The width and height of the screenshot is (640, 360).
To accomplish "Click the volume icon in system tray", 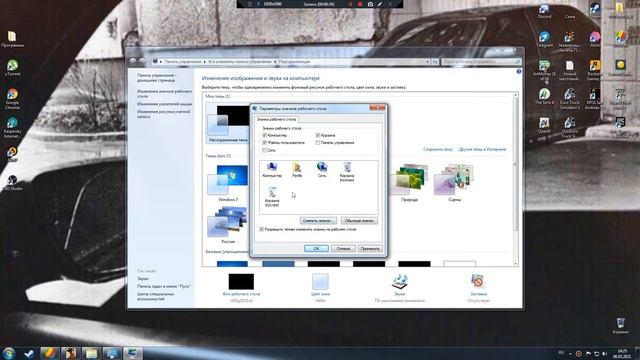I will tap(604, 353).
